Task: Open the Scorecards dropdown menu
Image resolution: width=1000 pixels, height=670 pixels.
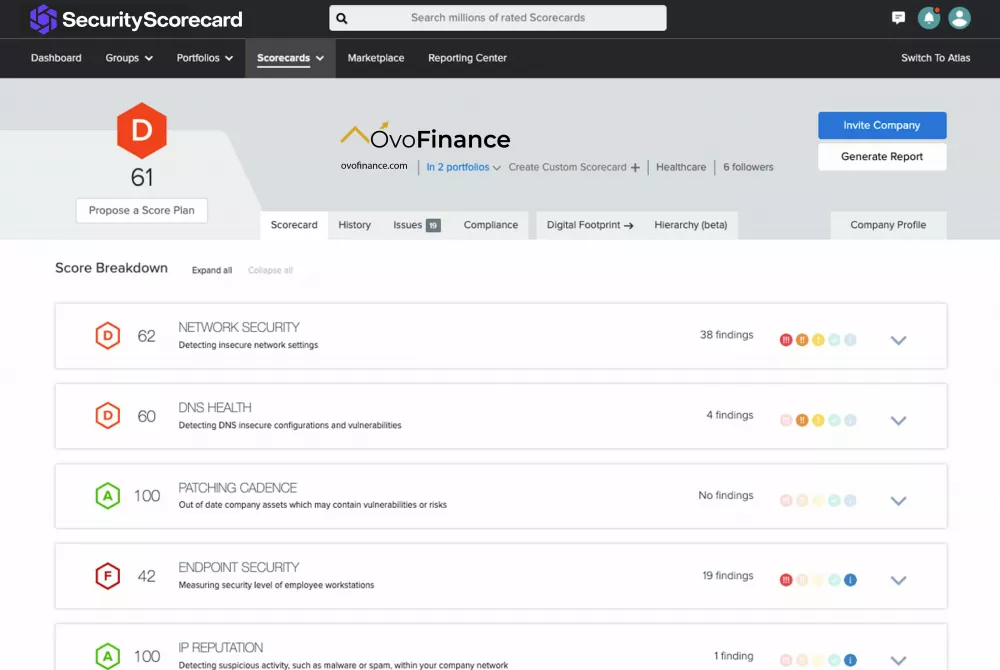Action: 290,58
